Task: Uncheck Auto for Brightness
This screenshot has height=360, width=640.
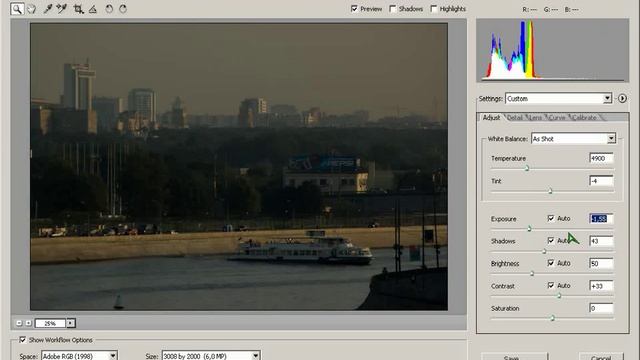Action: (x=551, y=263)
